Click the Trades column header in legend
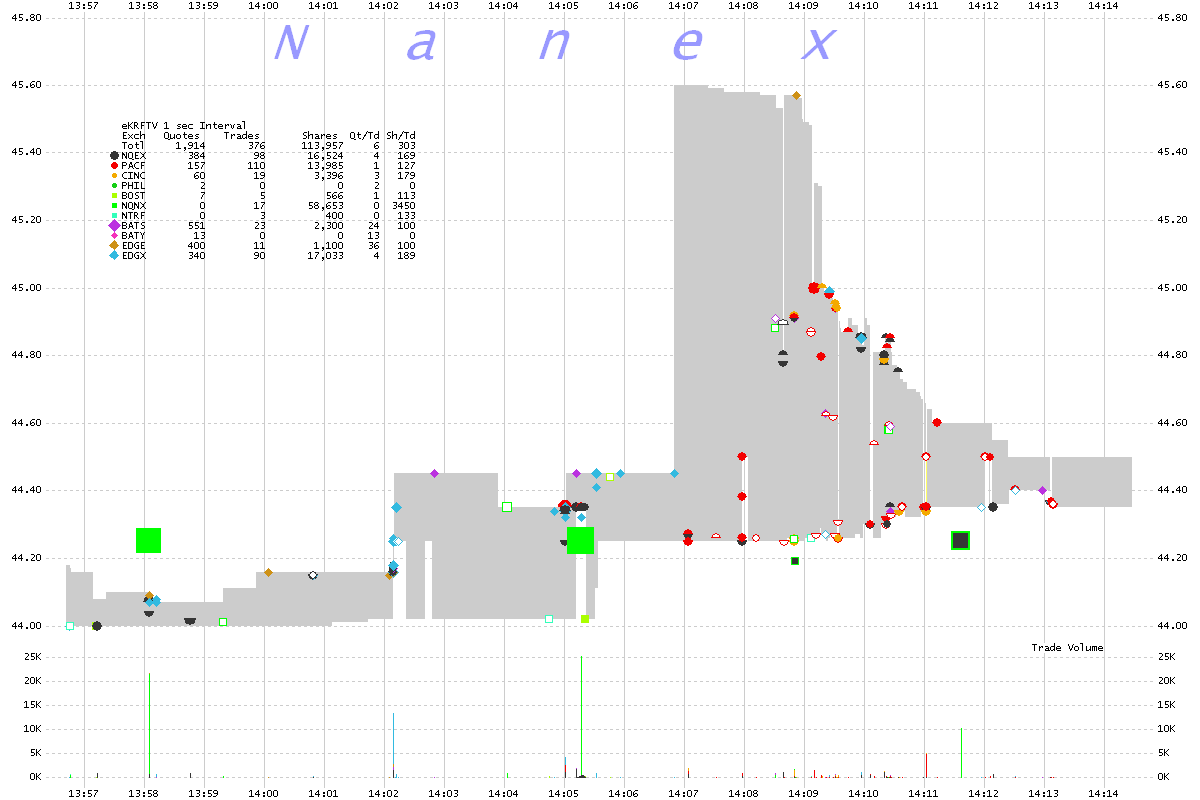Image resolution: width=1200 pixels, height=800 pixels. click(x=241, y=136)
